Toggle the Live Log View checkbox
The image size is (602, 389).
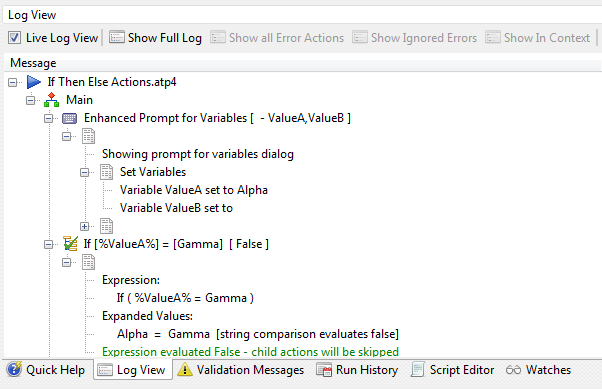pos(15,38)
